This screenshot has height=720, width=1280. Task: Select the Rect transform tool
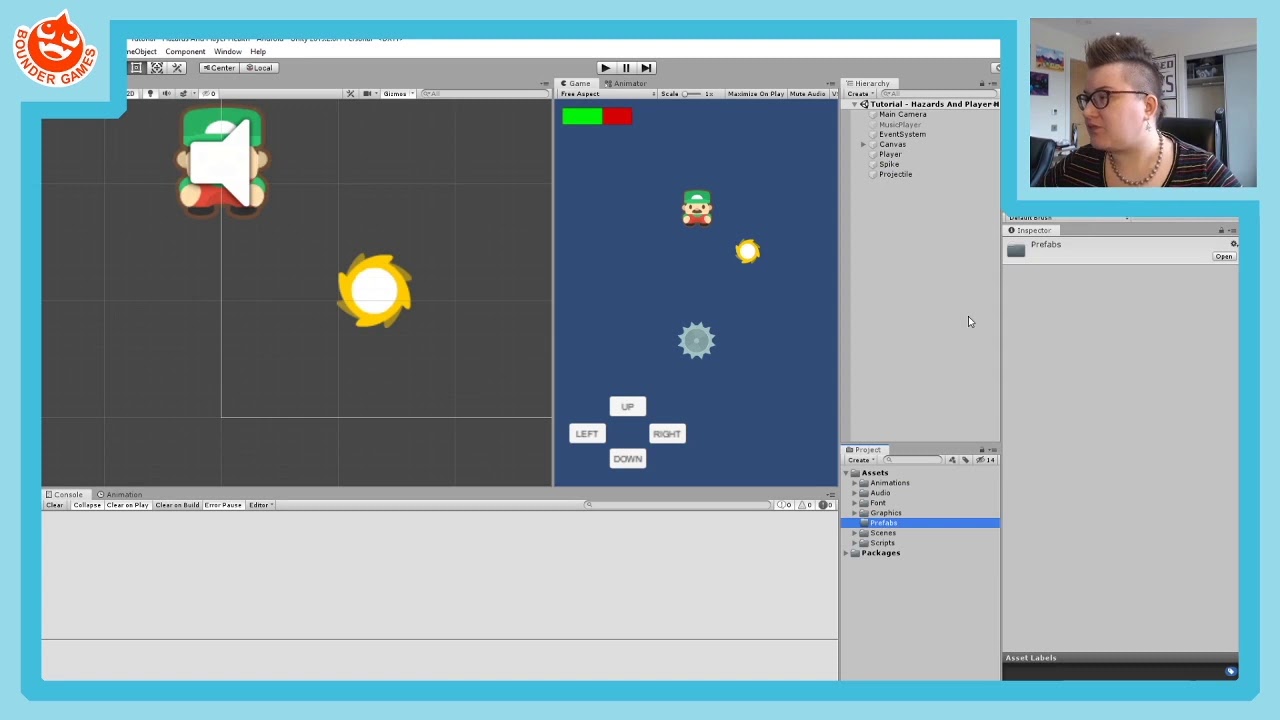[136, 67]
